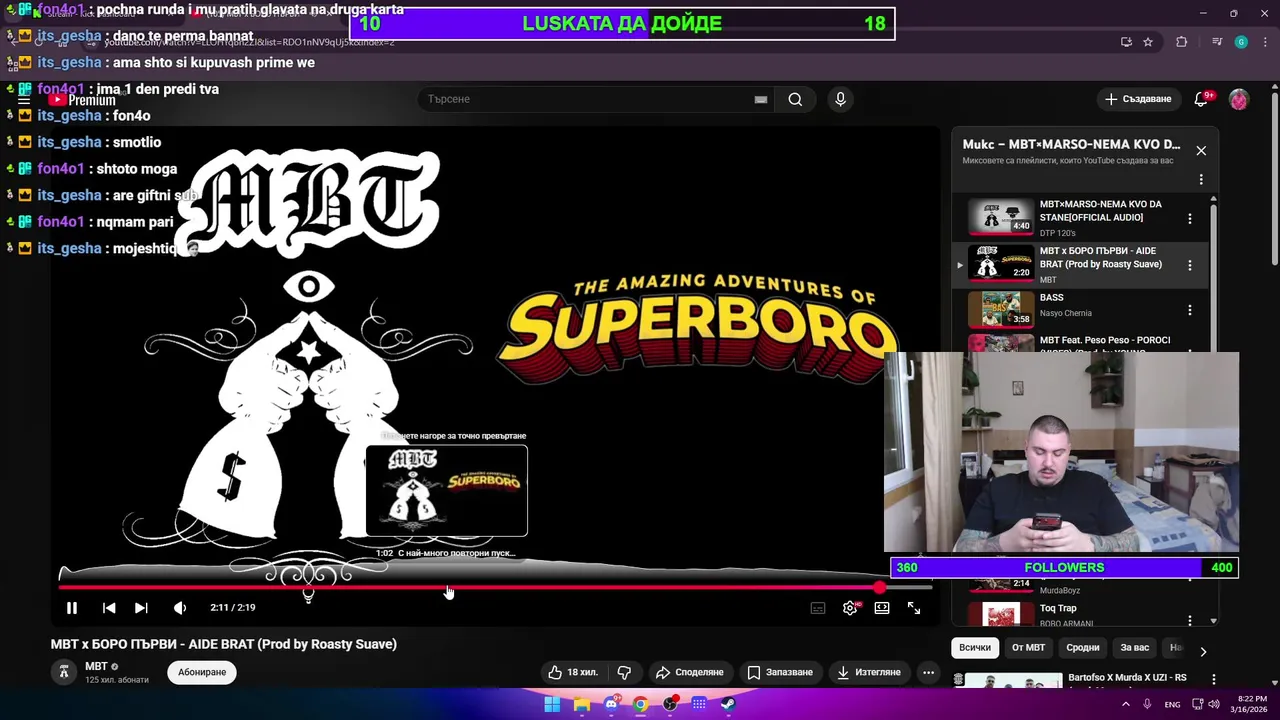Select the Сродни filter chip
The height and width of the screenshot is (720, 1280).
[1083, 648]
